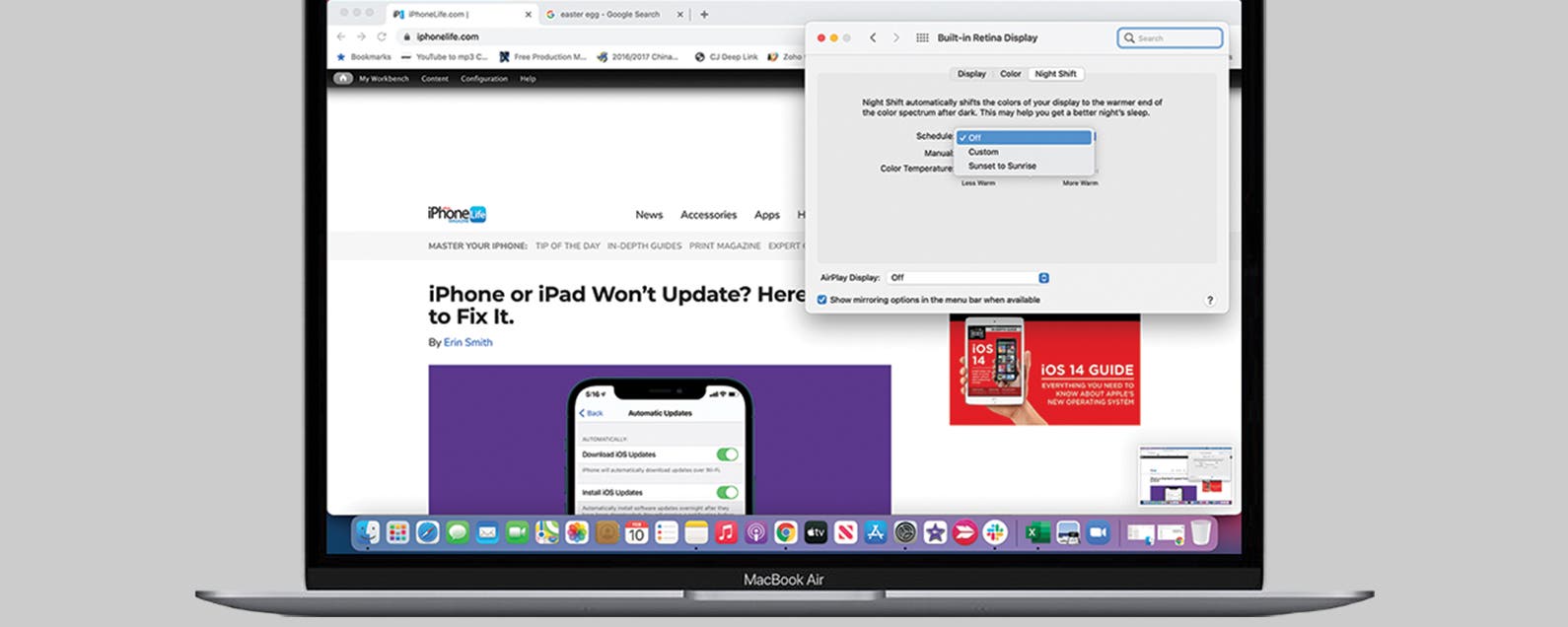
Task: Open Contacts from the Dock
Action: click(x=606, y=533)
